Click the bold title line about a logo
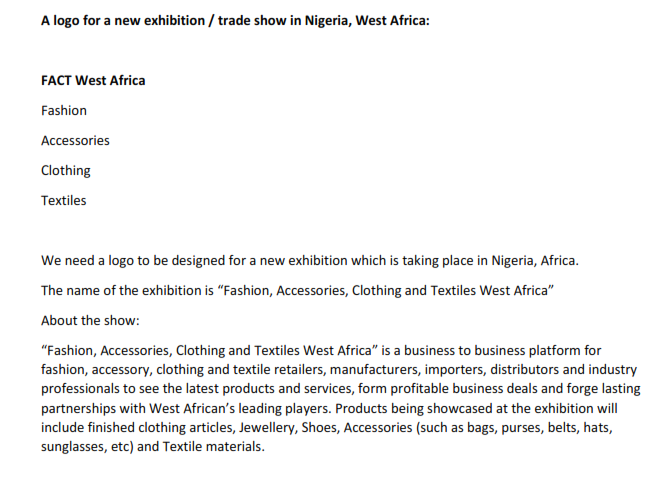 [235, 19]
